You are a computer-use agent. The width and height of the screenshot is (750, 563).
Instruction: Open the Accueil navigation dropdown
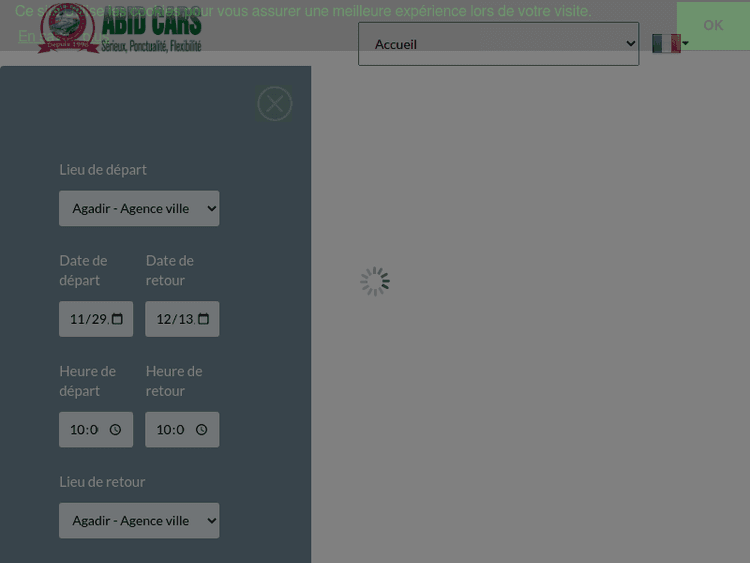(498, 44)
